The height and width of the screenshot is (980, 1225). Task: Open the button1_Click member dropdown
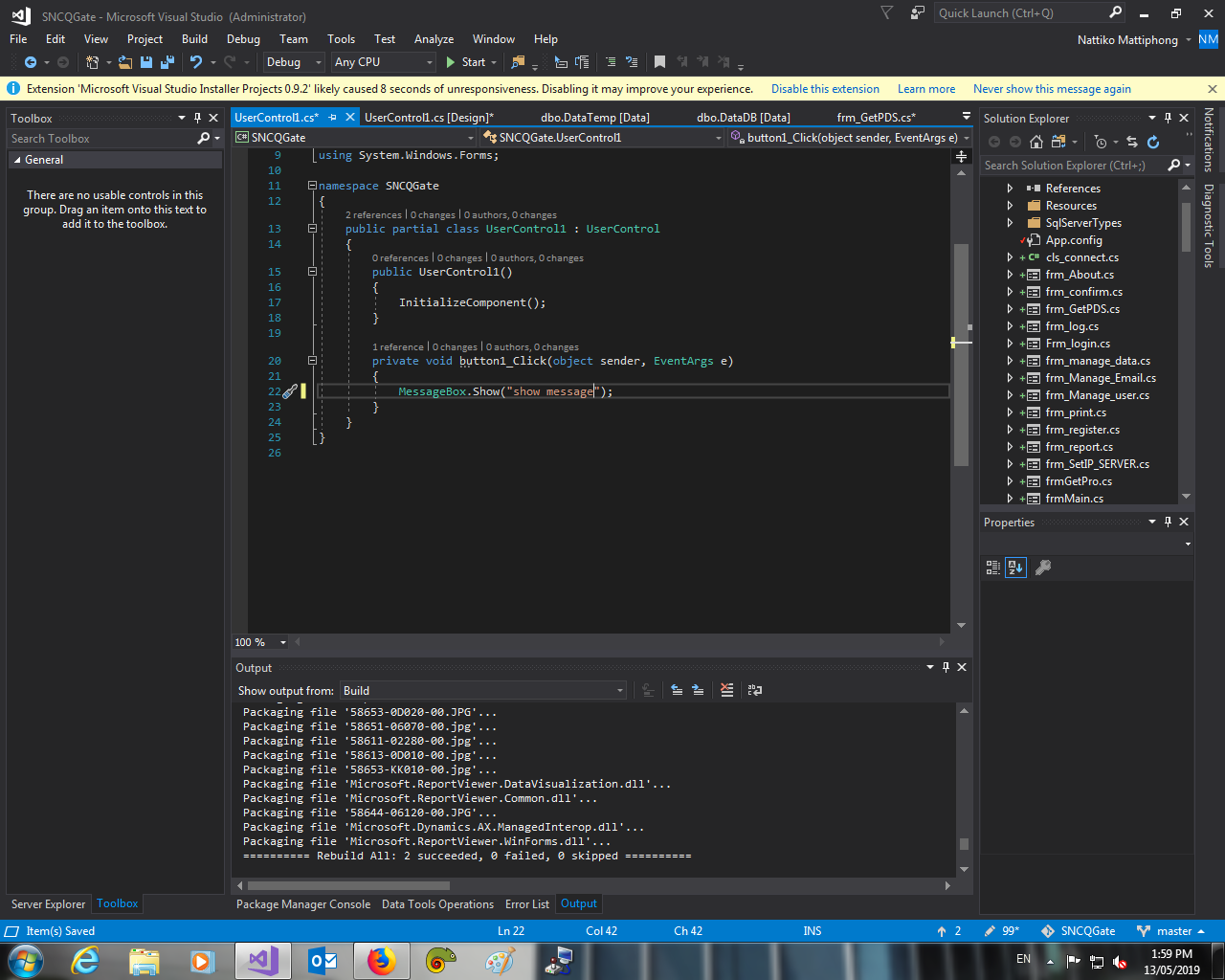coord(849,138)
